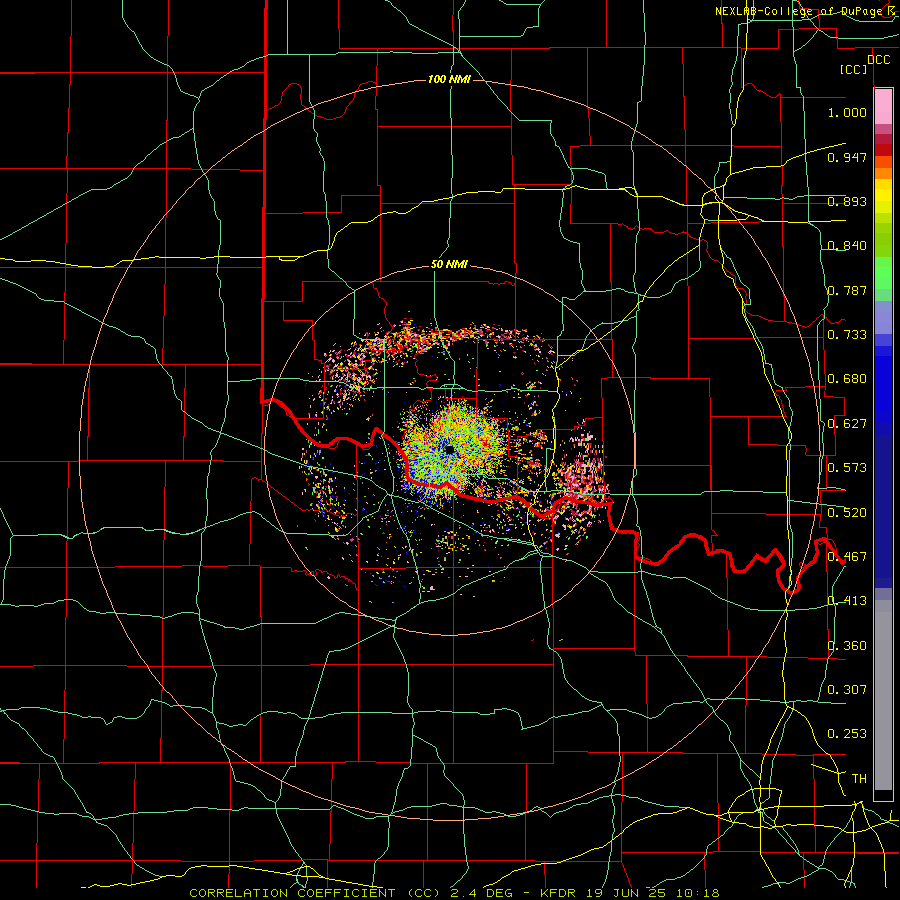The width and height of the screenshot is (900, 900).
Task: Click the TH threshold label
Action: coord(859,779)
